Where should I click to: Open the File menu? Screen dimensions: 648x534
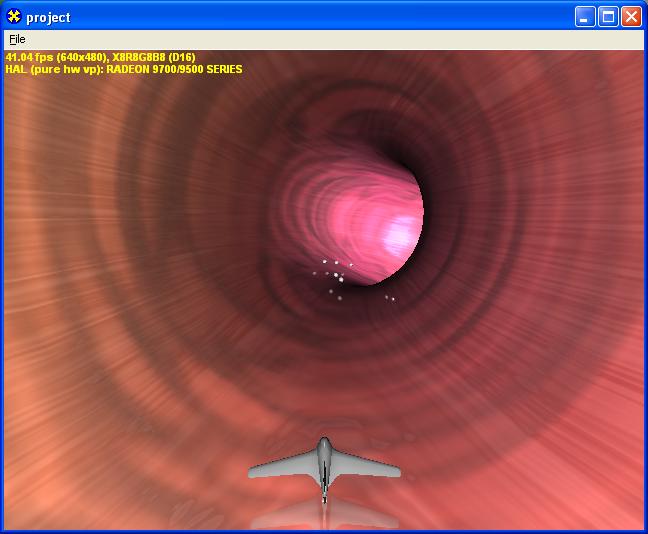pyautogui.click(x=17, y=39)
